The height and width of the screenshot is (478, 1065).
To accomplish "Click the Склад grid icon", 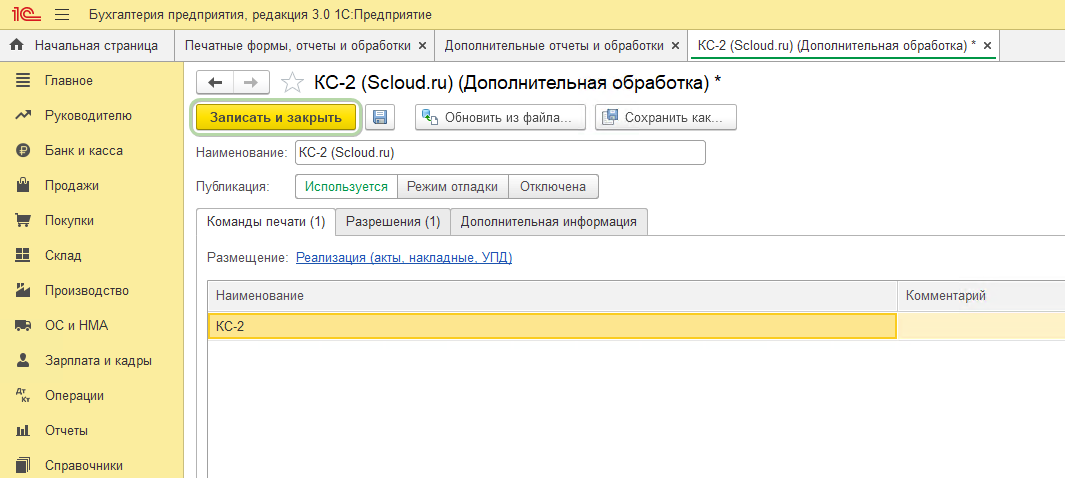I will [x=23, y=255].
